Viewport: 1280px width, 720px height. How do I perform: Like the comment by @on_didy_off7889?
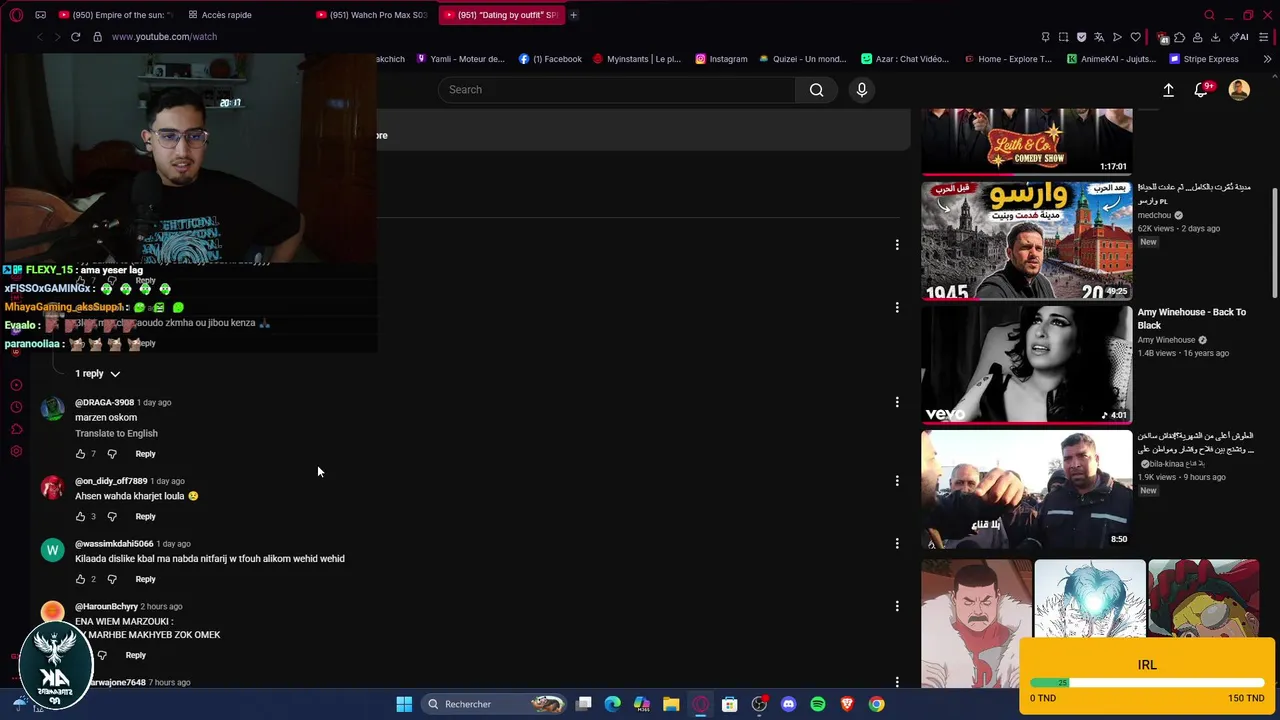pos(81,517)
